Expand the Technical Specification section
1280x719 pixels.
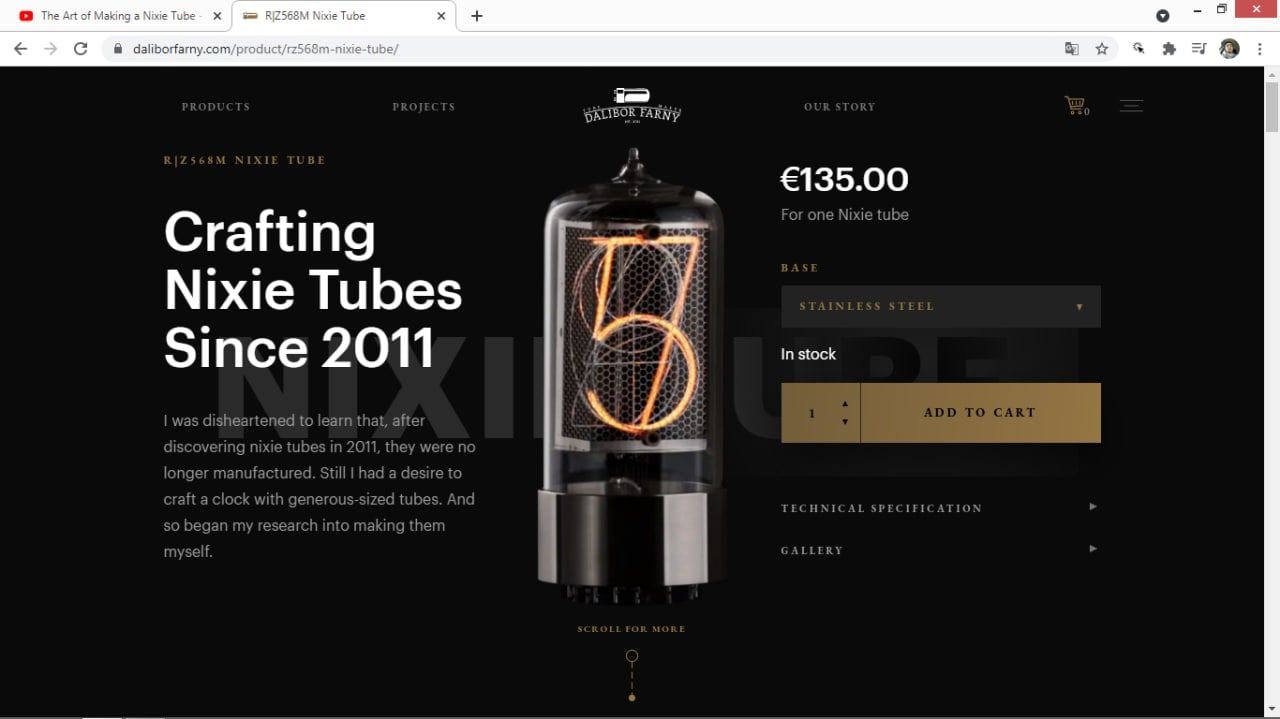(x=940, y=508)
